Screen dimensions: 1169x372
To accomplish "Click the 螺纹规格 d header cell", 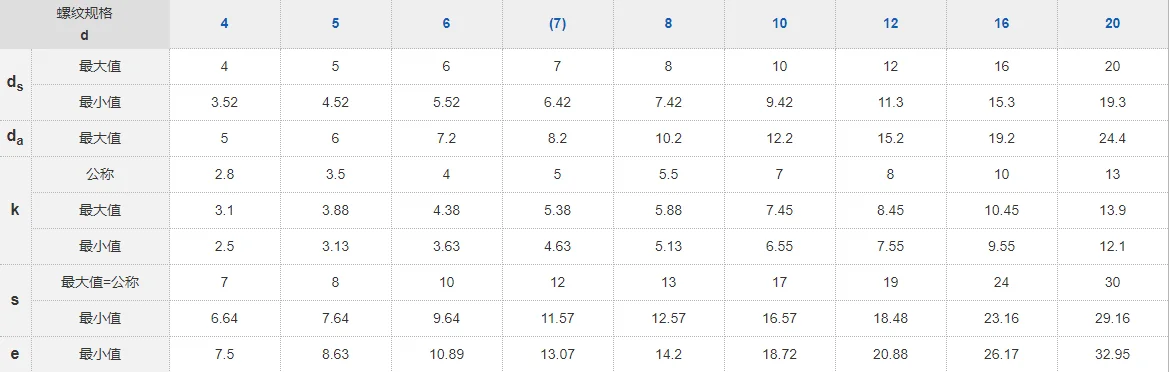I will pyautogui.click(x=84, y=24).
